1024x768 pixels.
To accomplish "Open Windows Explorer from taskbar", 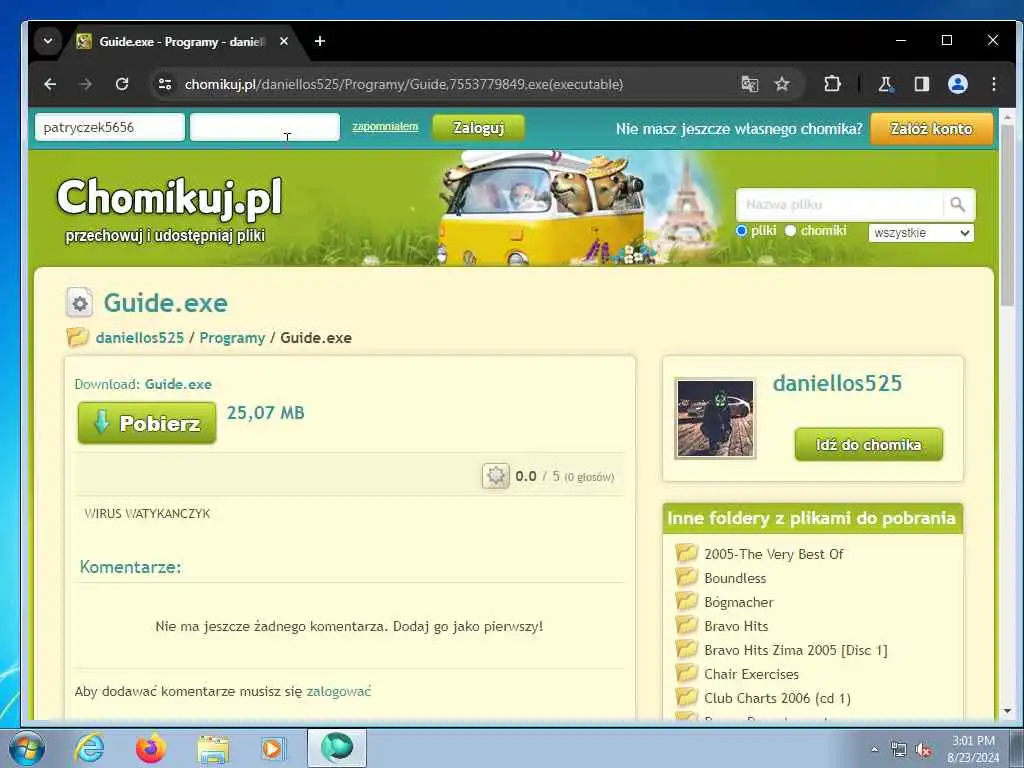I will (213, 748).
